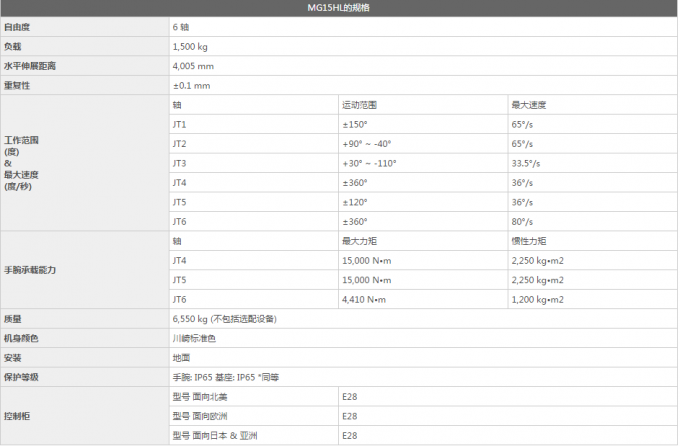Select the JT1 axis cell
The width and height of the screenshot is (680, 446).
pyautogui.click(x=180, y=124)
